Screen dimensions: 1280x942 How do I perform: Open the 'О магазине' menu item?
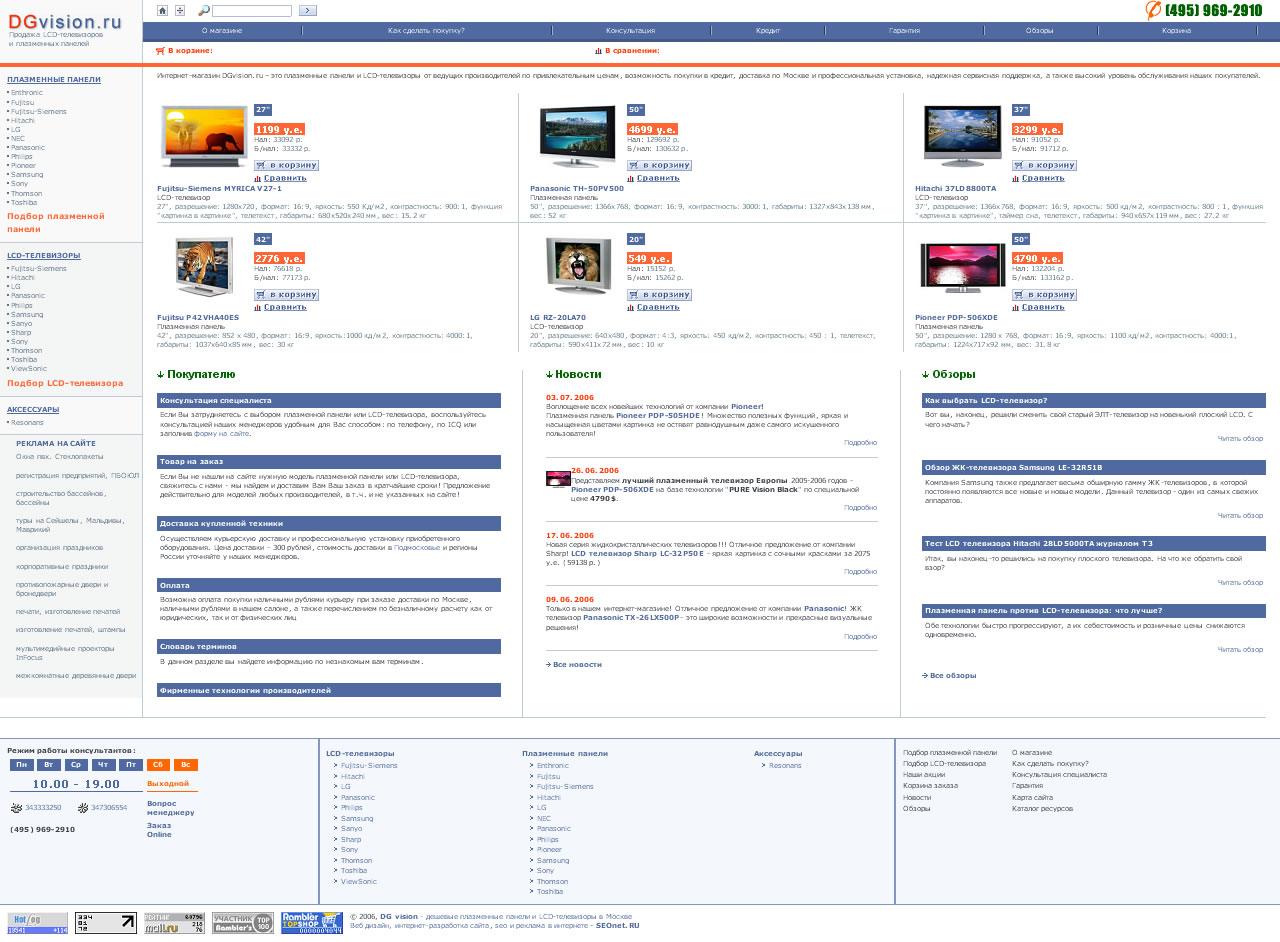(222, 31)
